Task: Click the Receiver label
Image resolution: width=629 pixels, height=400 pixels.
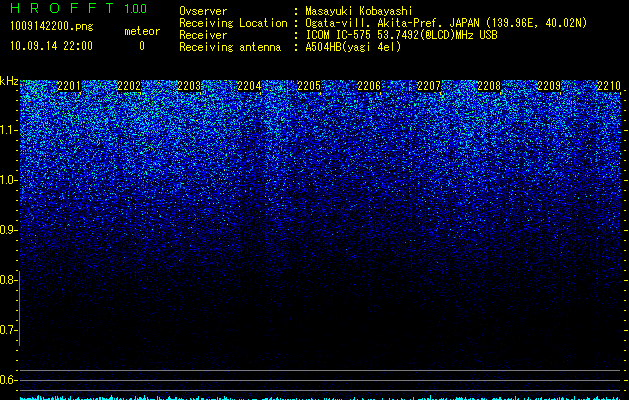Action: click(203, 35)
